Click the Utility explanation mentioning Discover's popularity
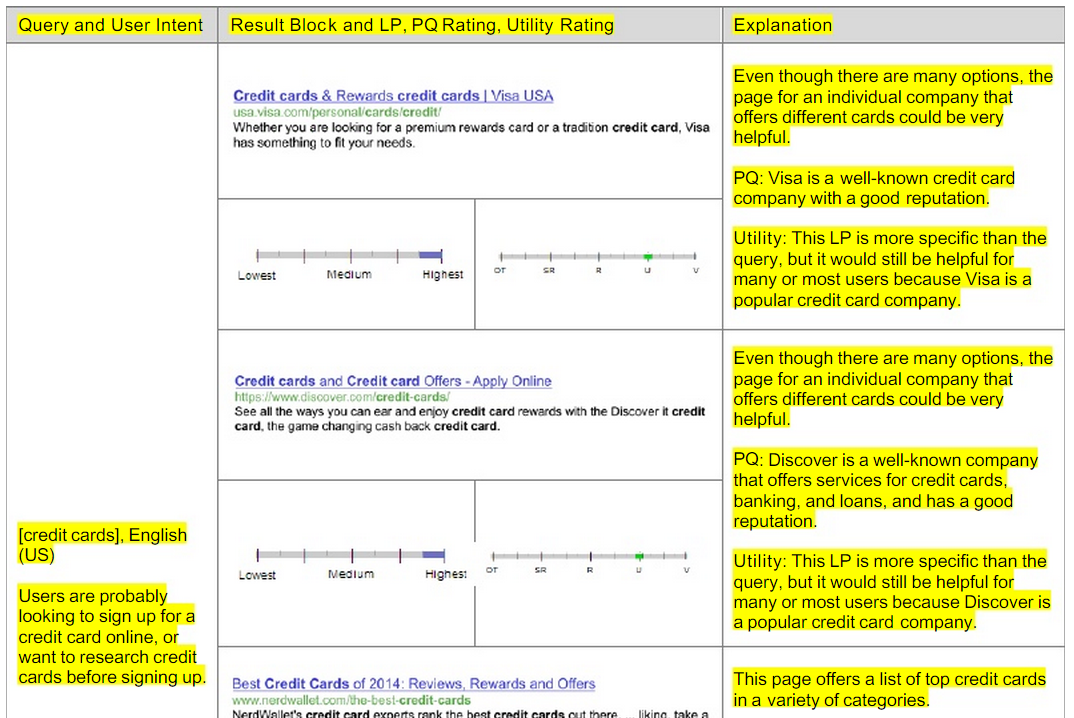Screen dimensions: 1074x718 (892, 591)
